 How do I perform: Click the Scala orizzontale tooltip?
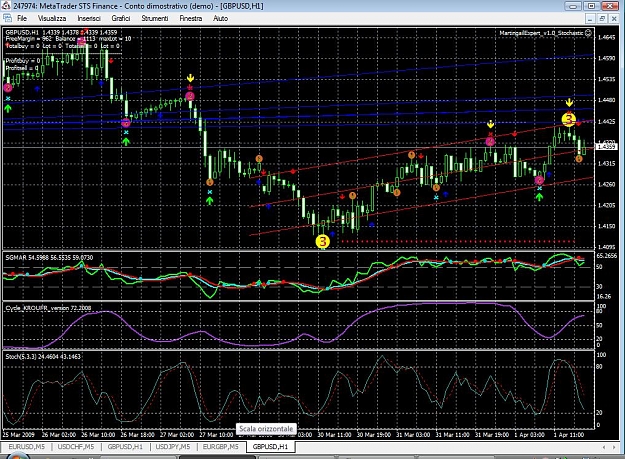pos(266,429)
